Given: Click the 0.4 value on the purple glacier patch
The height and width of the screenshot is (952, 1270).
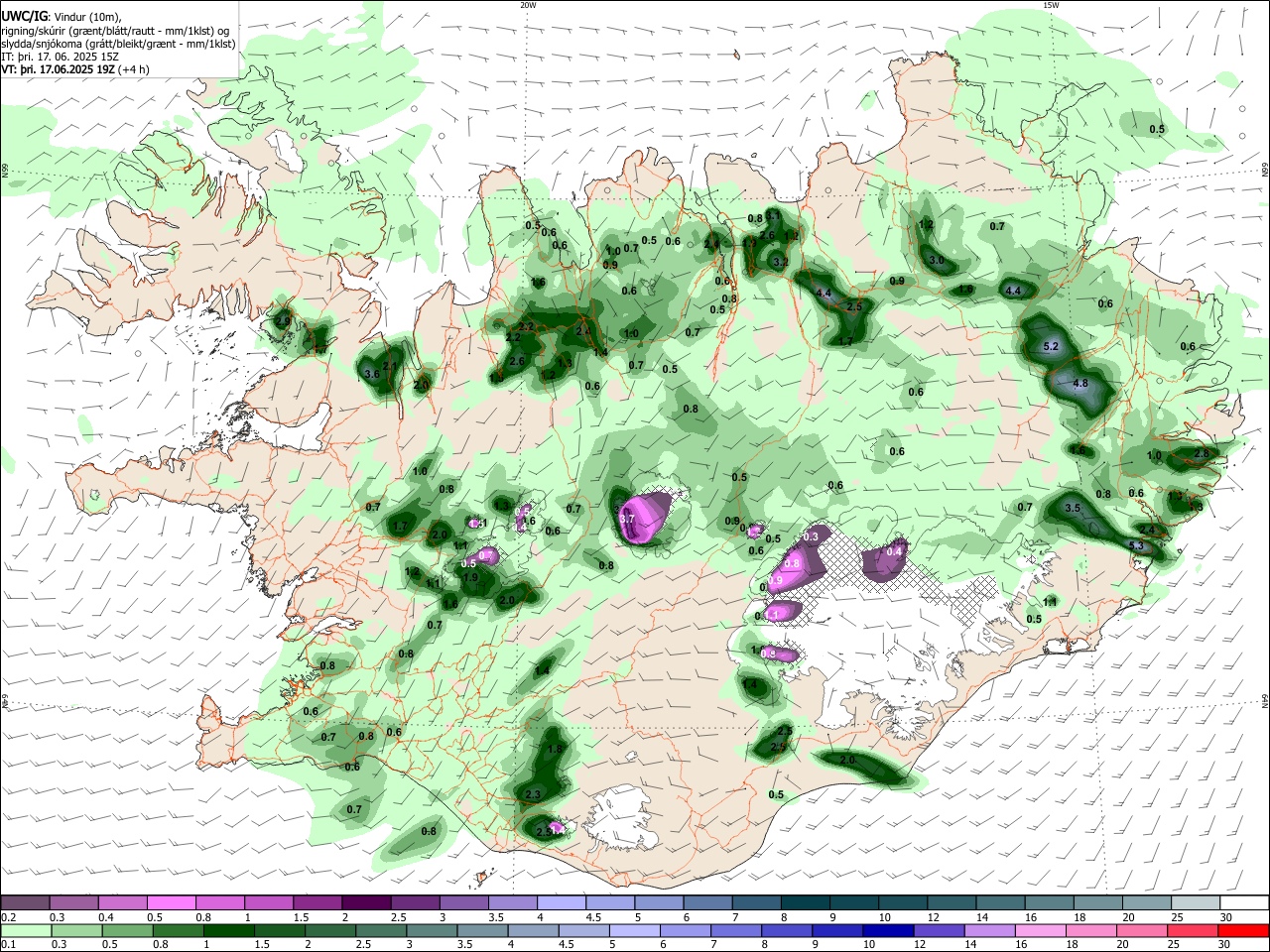Looking at the screenshot, I should pyautogui.click(x=894, y=551).
